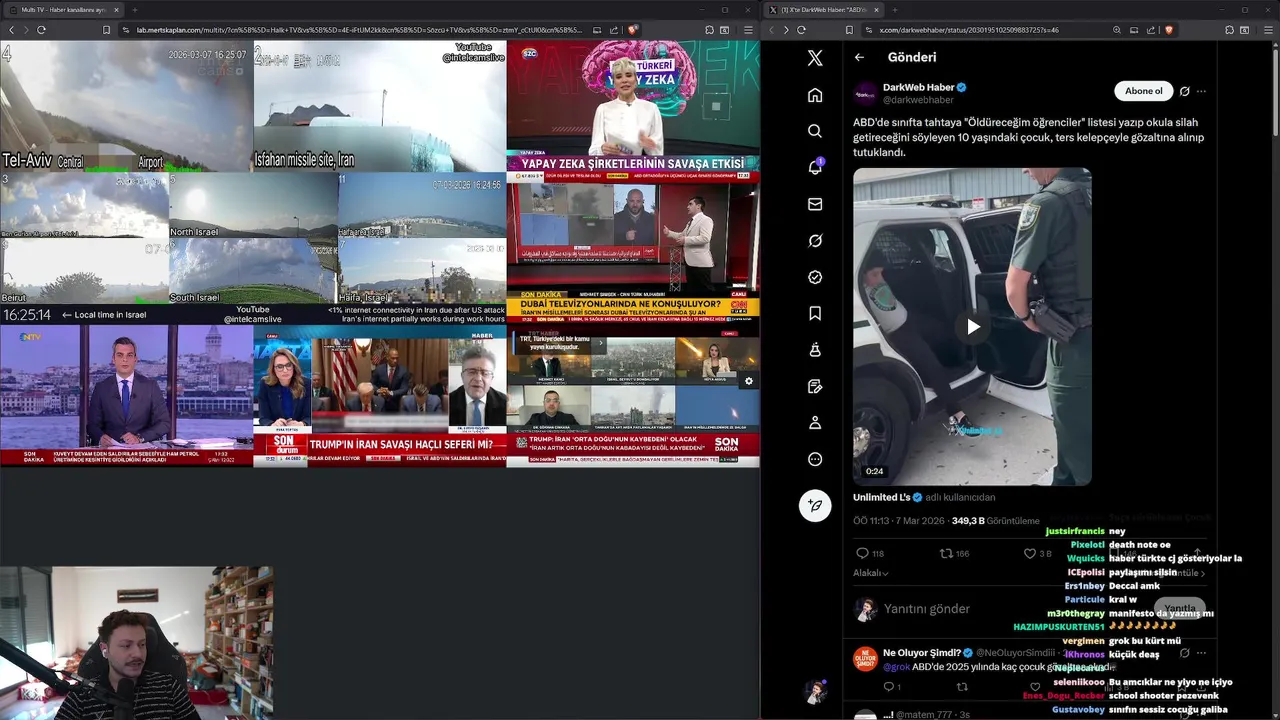Open Profile person icon in X sidebar
1280x720 pixels.
[x=815, y=423]
